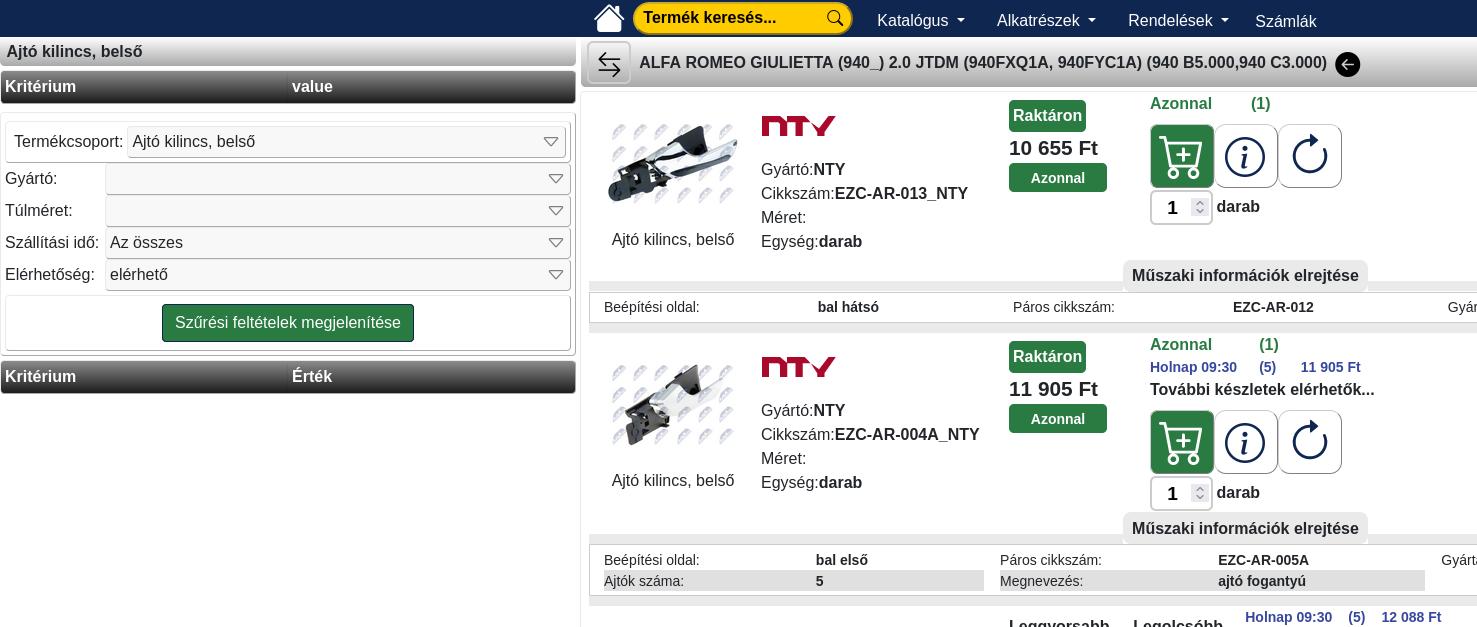Click the black back arrow after the vehicle name
The image size is (1477, 627).
coord(1347,65)
